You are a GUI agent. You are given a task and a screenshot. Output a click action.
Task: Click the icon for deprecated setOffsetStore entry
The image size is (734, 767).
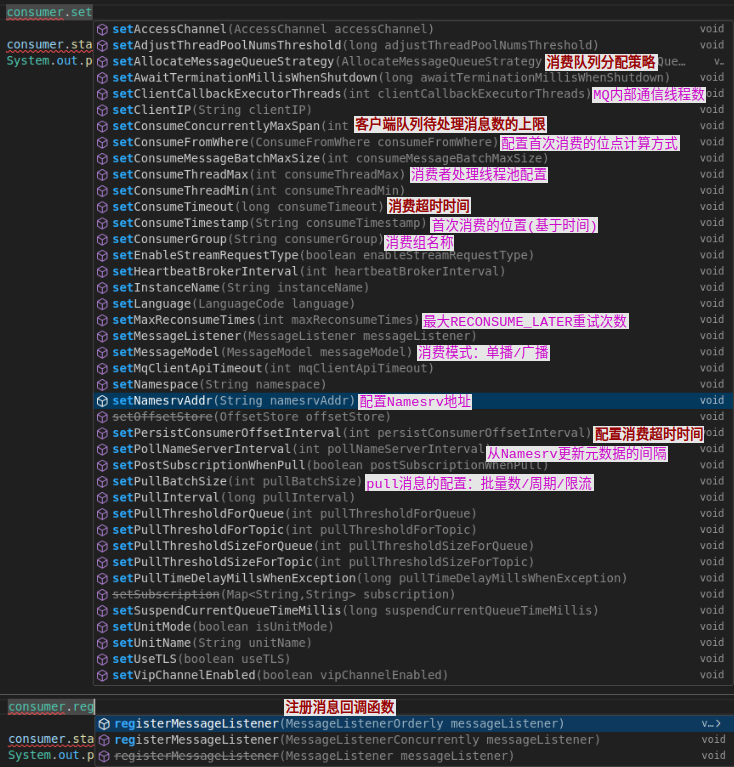pos(103,417)
